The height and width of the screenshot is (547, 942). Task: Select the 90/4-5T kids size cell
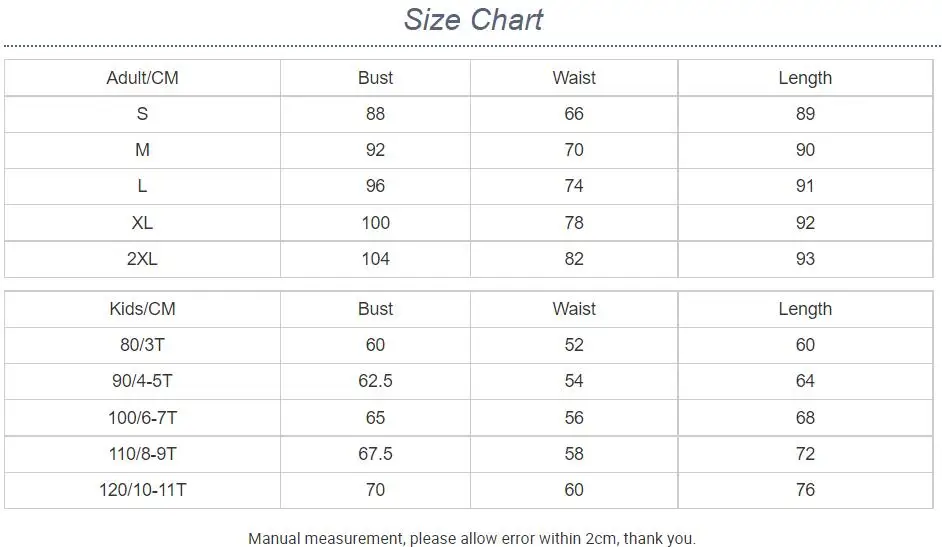tap(142, 381)
